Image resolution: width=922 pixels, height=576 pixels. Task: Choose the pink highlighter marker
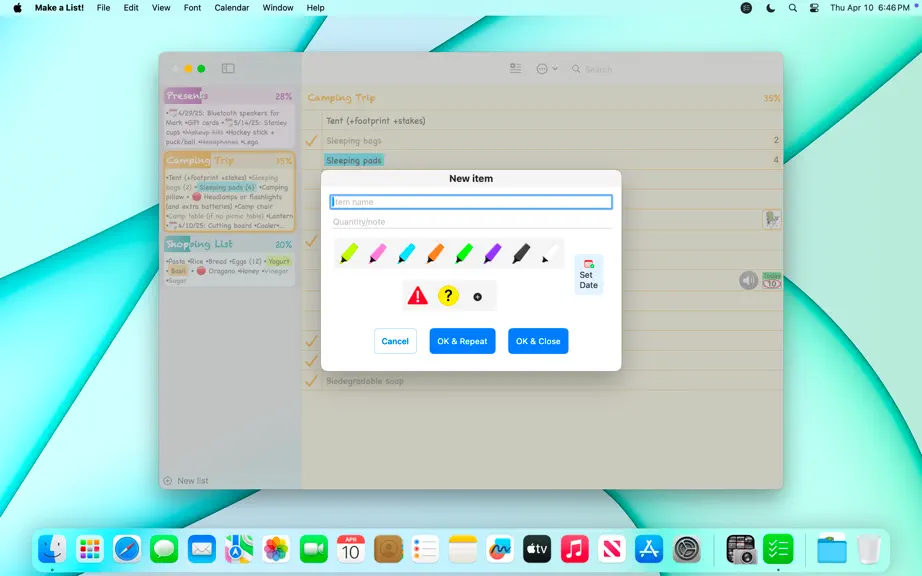378,253
